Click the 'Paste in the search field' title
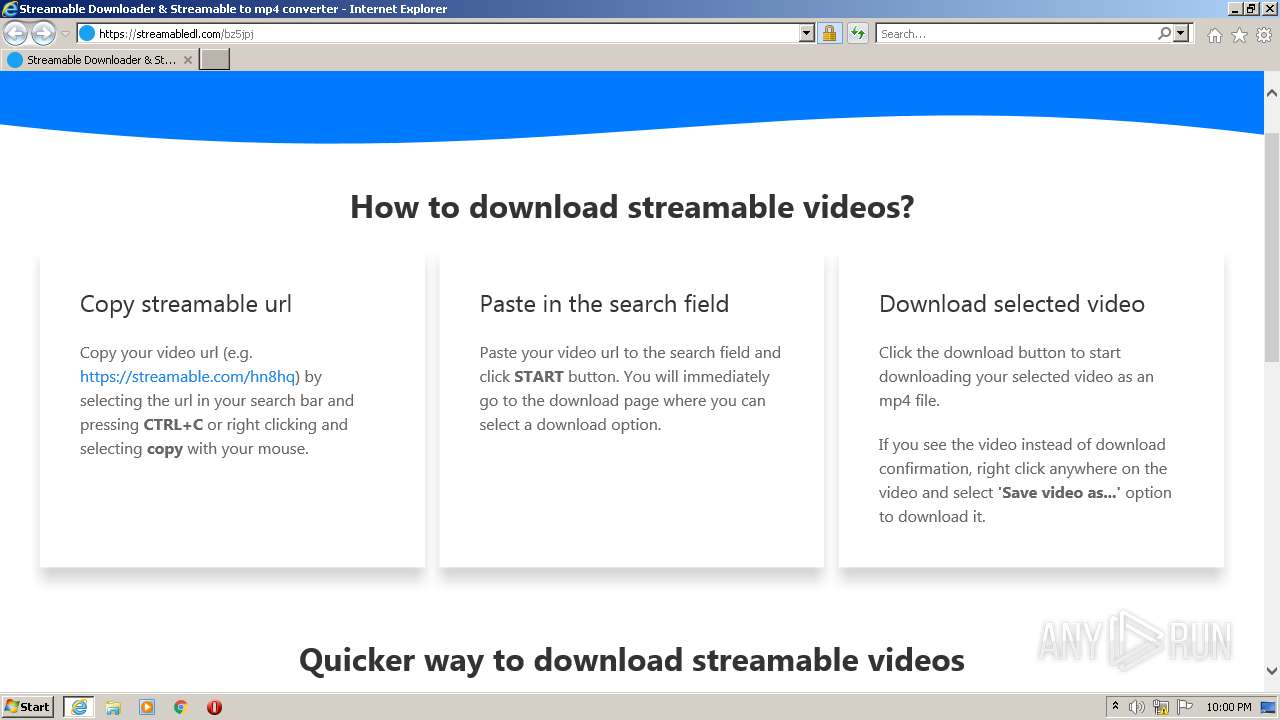 [604, 304]
